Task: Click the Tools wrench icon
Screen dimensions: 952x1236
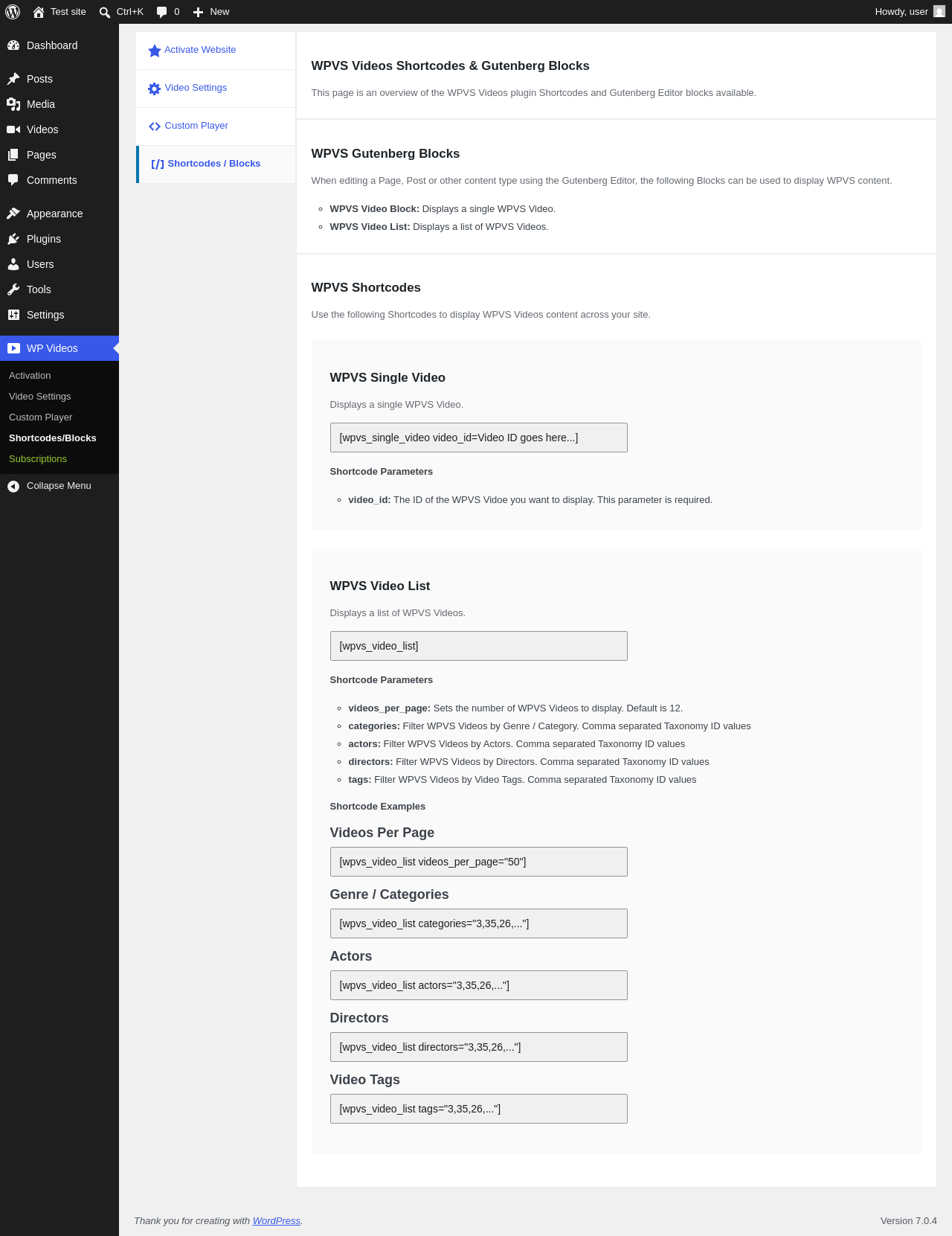Action: pos(13,289)
